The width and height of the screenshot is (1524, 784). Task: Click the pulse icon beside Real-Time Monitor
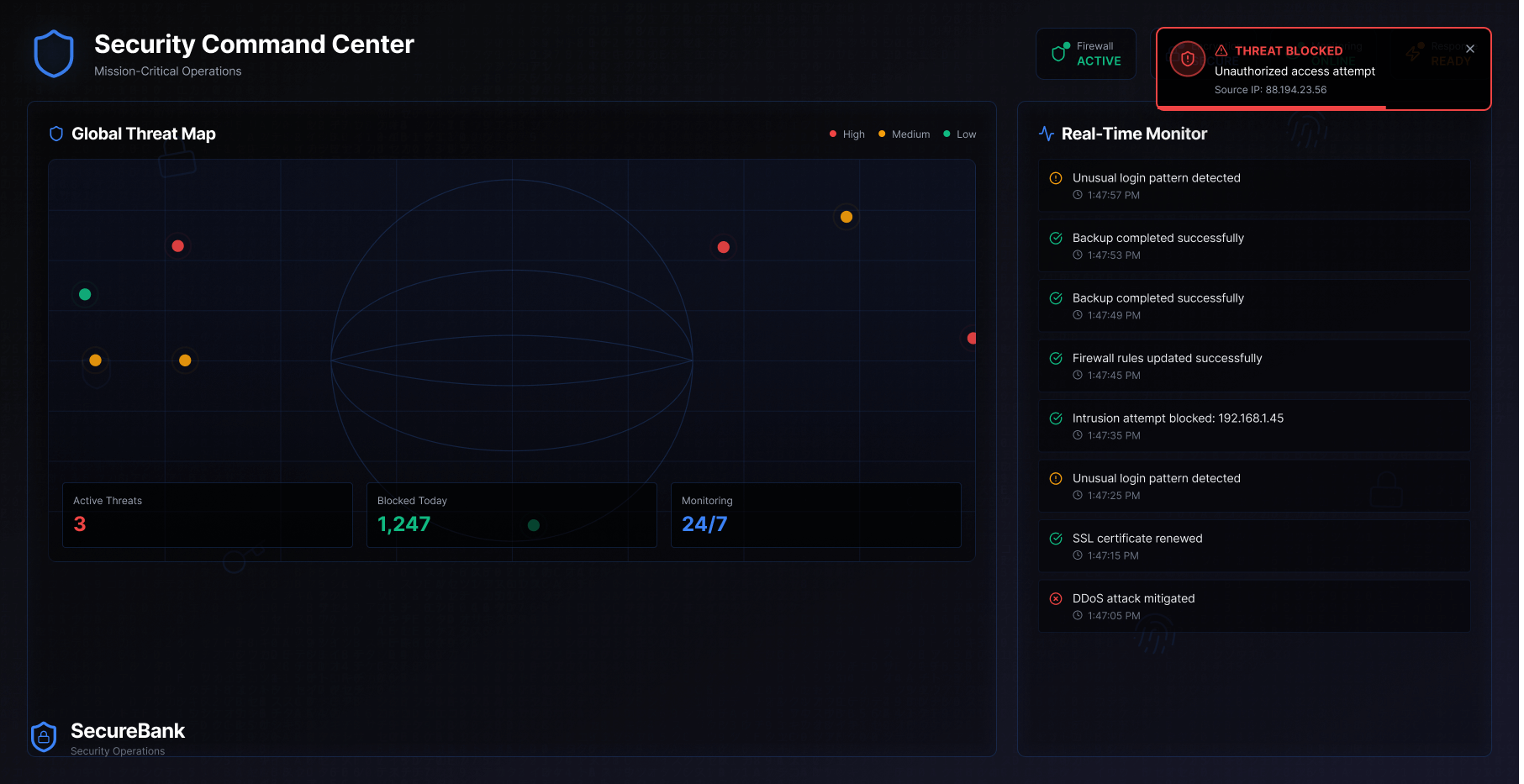point(1047,134)
